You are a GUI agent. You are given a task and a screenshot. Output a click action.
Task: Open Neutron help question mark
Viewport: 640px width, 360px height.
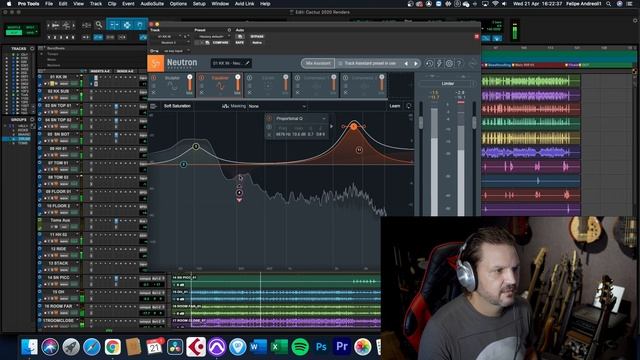click(x=459, y=63)
